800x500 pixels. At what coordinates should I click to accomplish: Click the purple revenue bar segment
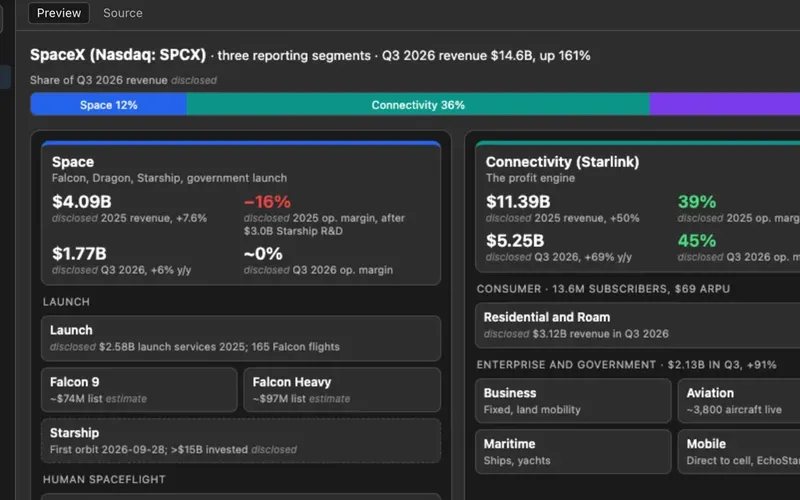(724, 105)
